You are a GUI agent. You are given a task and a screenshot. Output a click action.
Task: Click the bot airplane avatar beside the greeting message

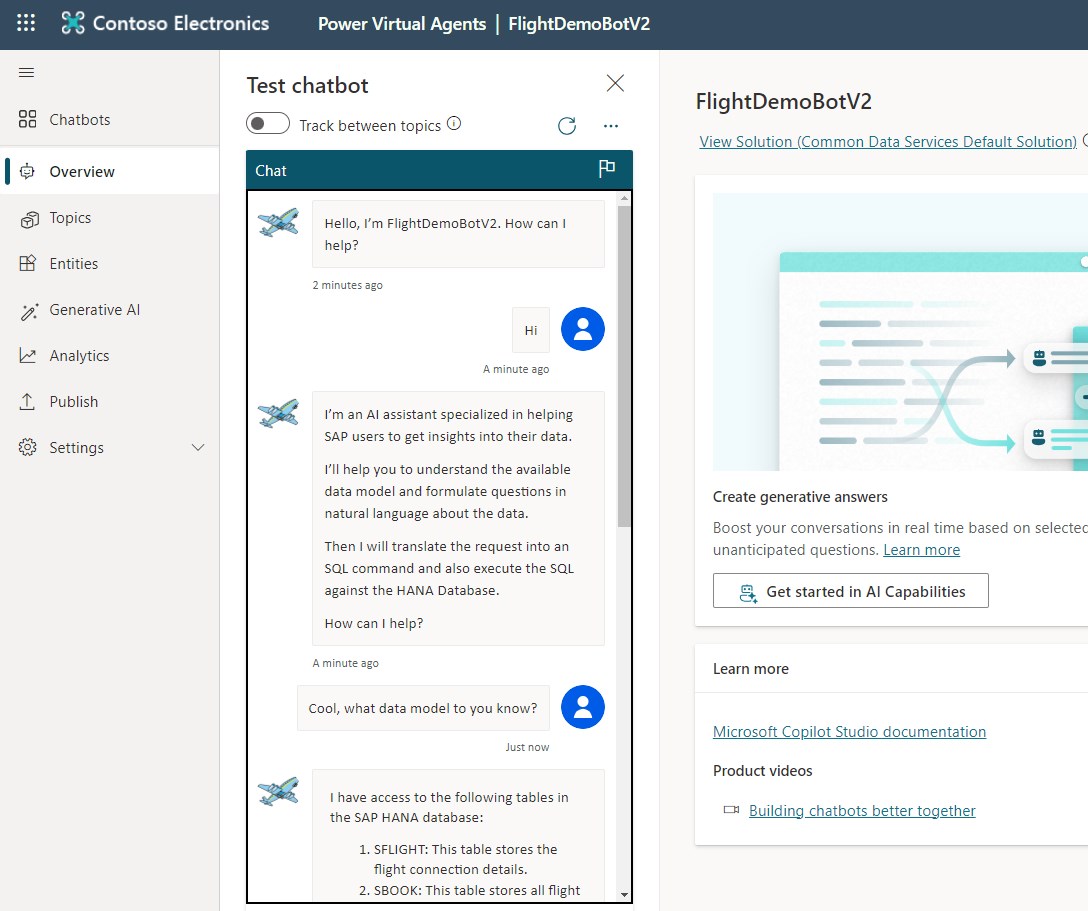[x=278, y=222]
